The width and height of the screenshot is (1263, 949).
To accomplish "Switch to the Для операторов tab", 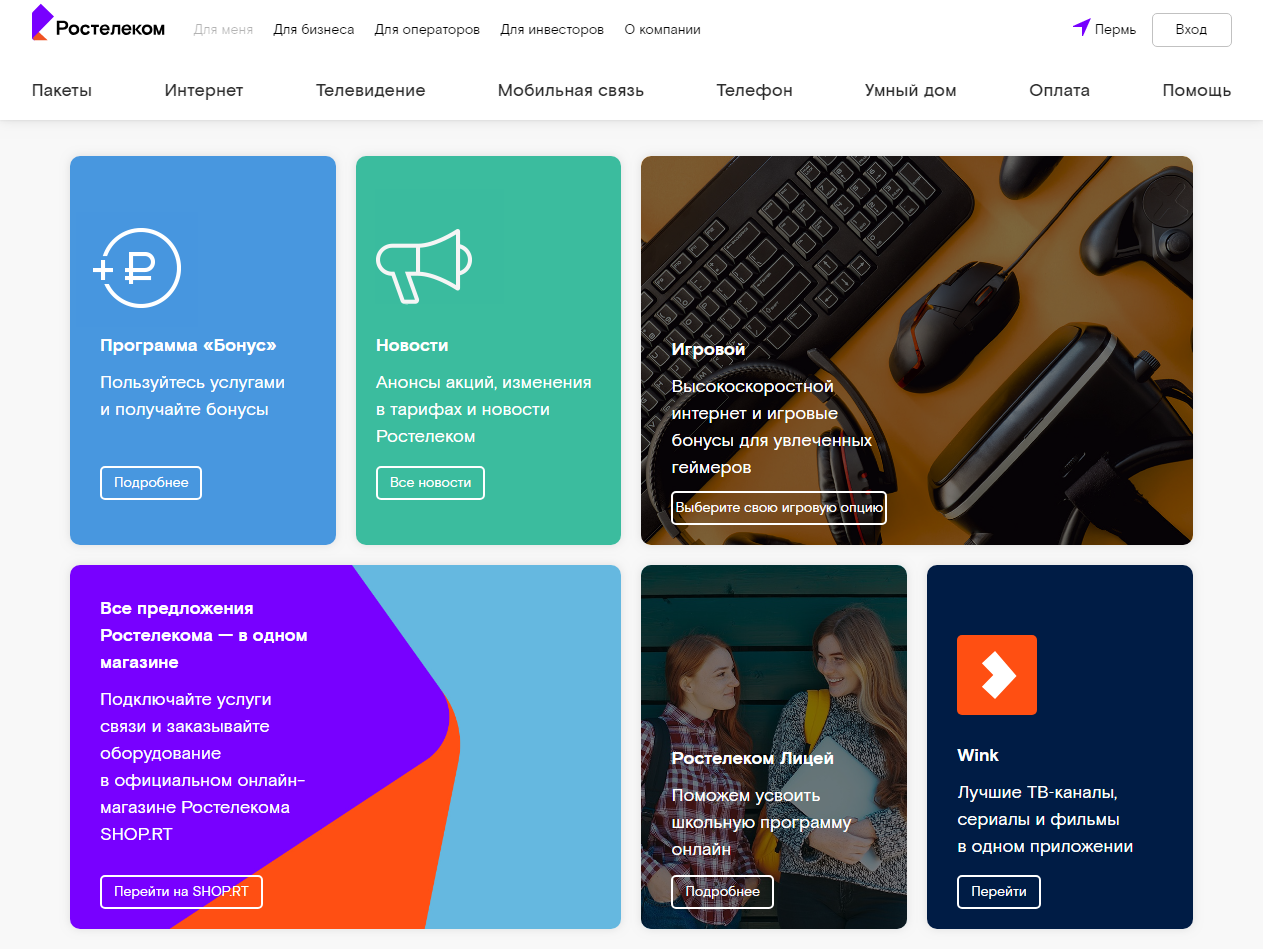I will coord(427,30).
